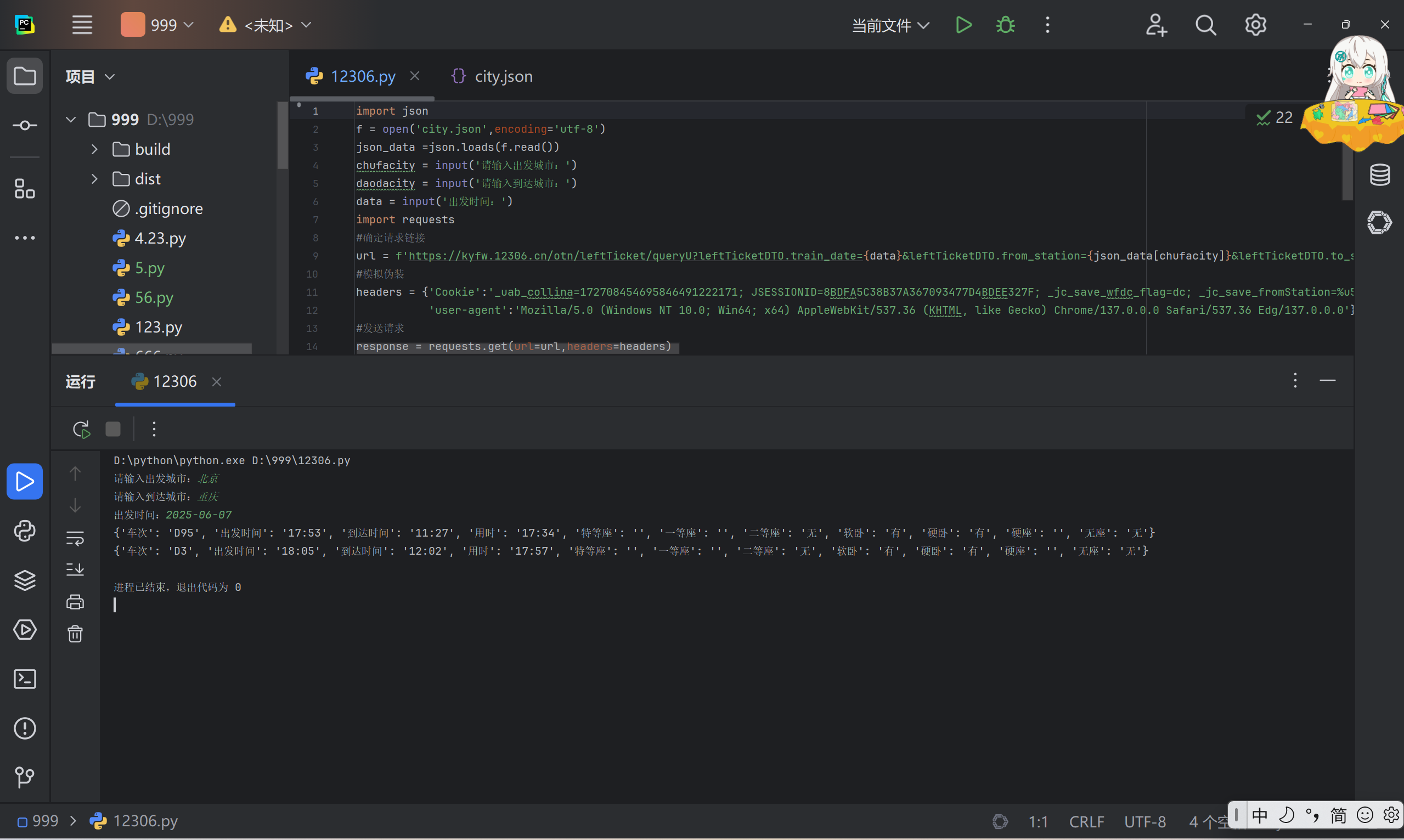Image resolution: width=1404 pixels, height=840 pixels.
Task: Open the Git version control panel
Action: pyautogui.click(x=24, y=777)
